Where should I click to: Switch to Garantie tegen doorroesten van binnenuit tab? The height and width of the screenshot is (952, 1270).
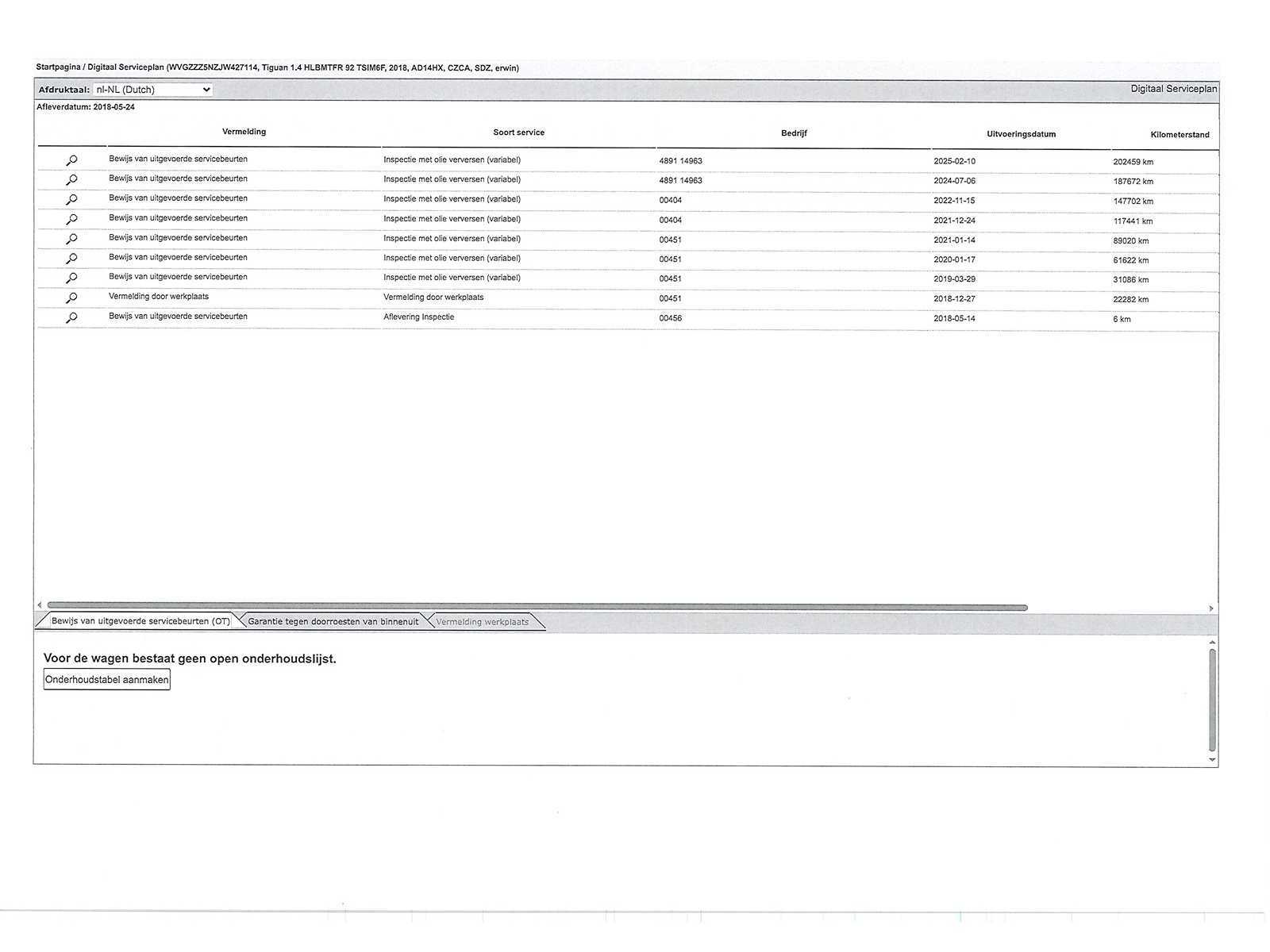click(333, 622)
